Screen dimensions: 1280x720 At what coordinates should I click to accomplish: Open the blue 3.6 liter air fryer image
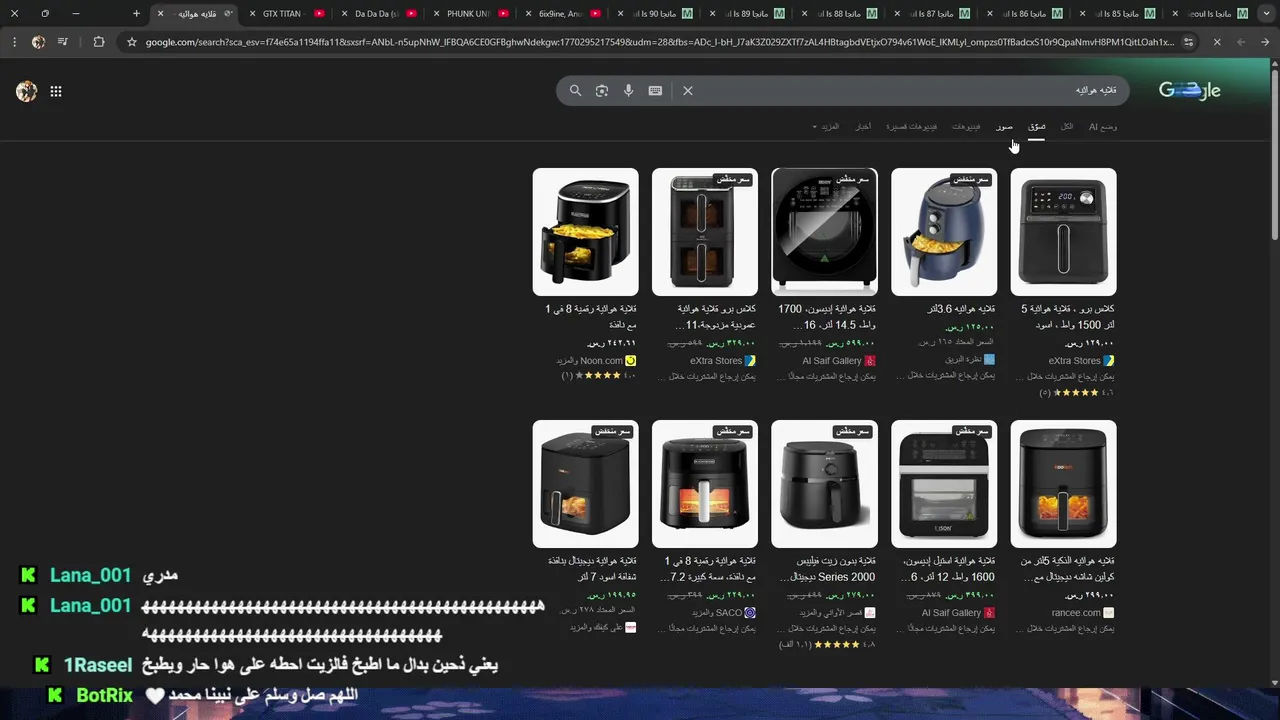click(x=944, y=232)
